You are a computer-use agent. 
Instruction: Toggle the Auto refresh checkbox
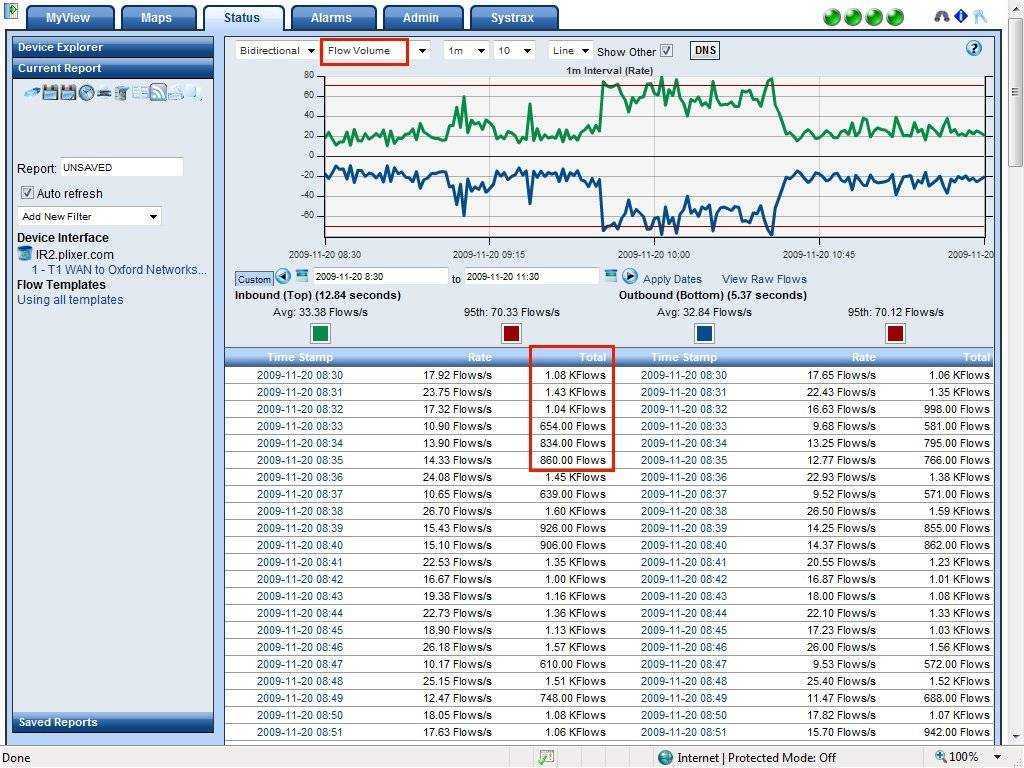[x=27, y=193]
